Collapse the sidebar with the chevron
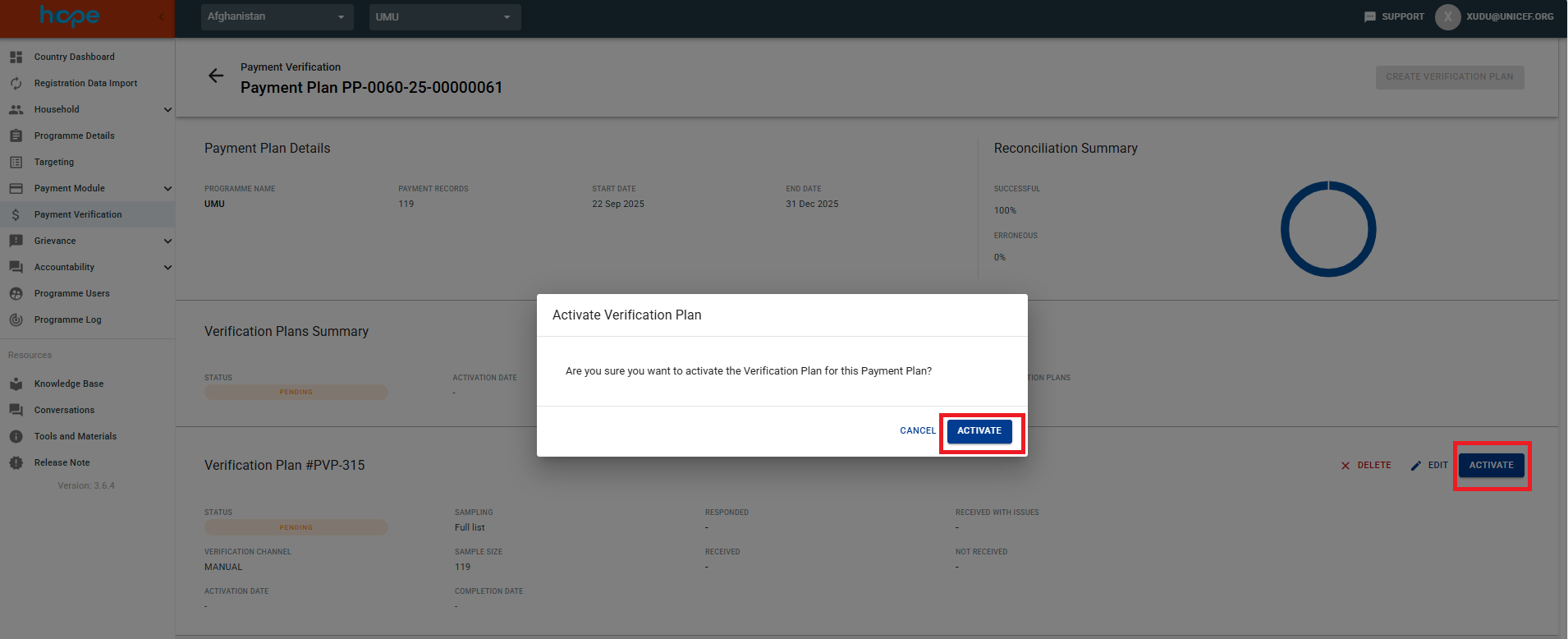The height and width of the screenshot is (639, 1568). pos(161,16)
